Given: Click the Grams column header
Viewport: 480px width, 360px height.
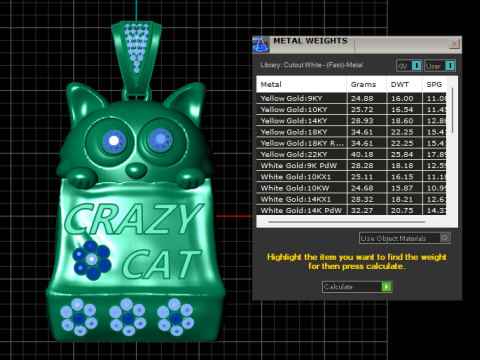Looking at the screenshot, I should click(x=366, y=84).
